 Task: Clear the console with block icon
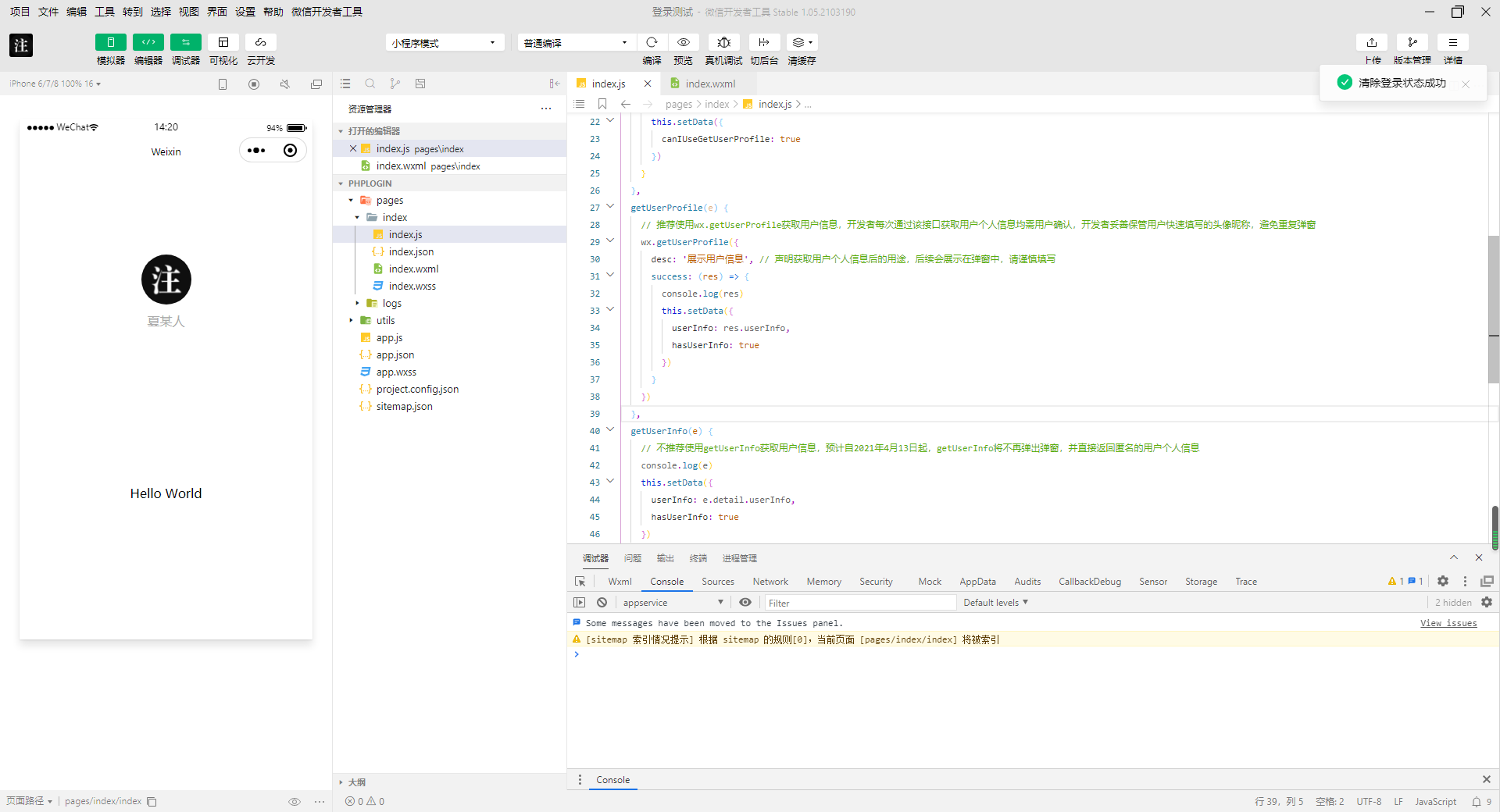(602, 603)
